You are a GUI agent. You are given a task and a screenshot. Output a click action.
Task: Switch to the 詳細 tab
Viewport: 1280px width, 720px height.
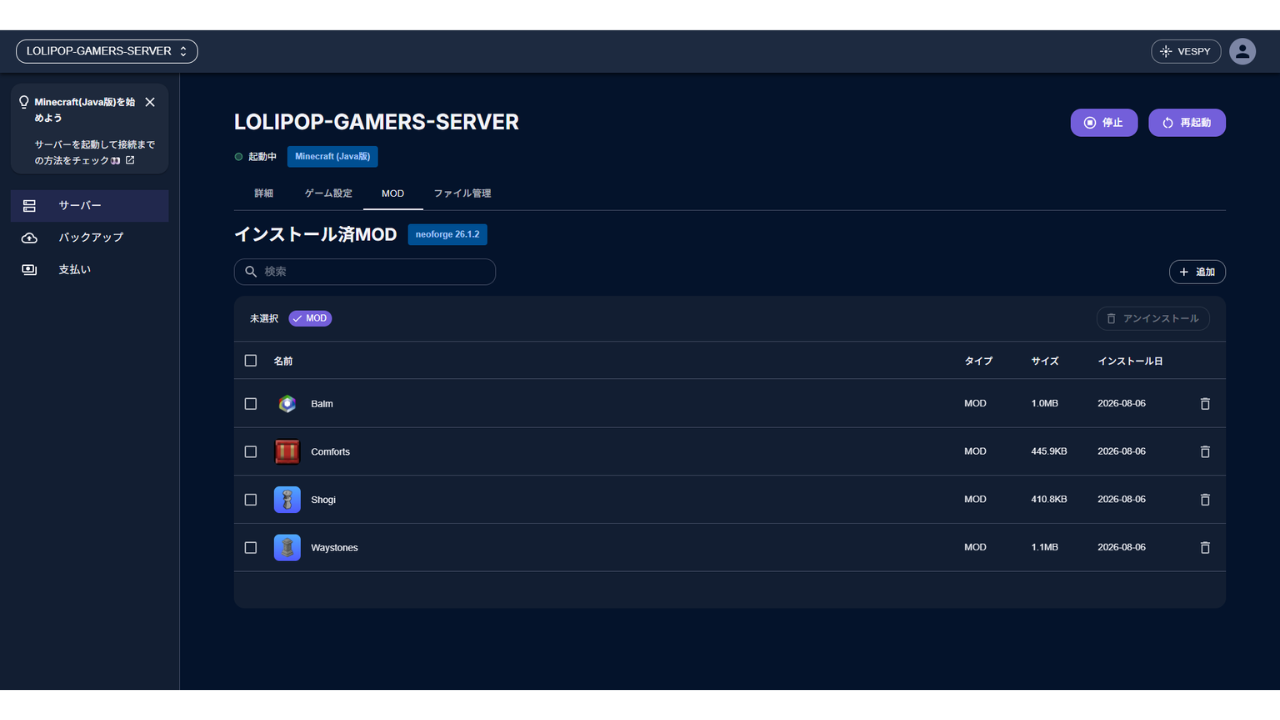(x=264, y=193)
